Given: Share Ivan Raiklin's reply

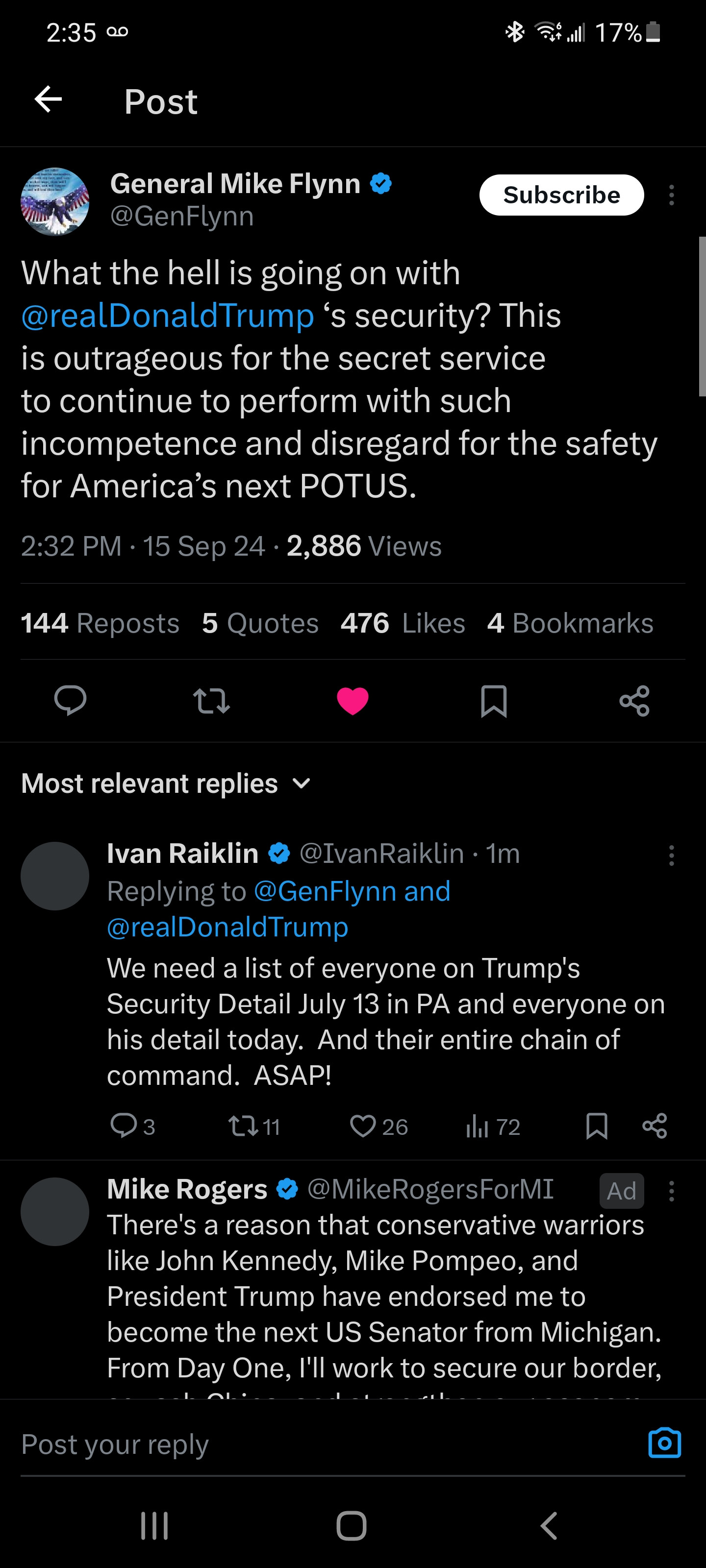Looking at the screenshot, I should tap(655, 1126).
